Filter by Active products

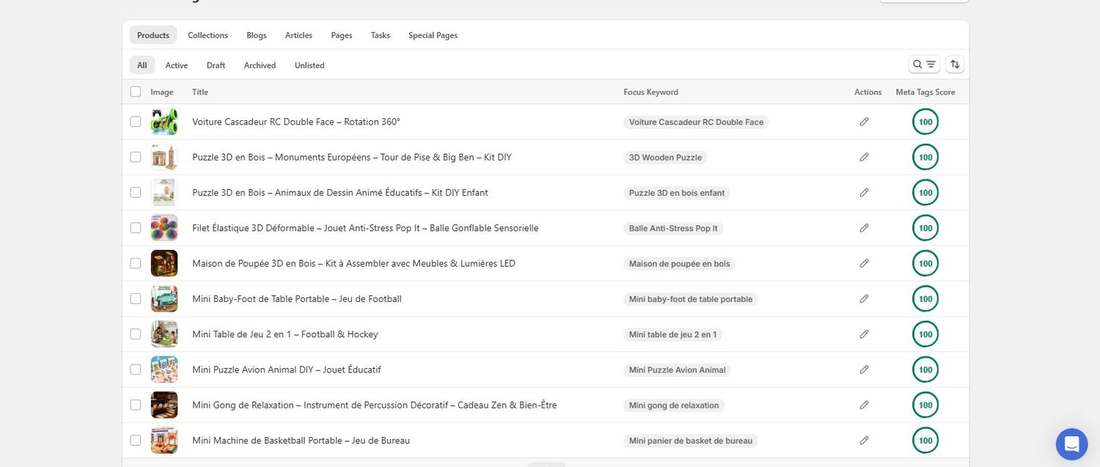[177, 65]
